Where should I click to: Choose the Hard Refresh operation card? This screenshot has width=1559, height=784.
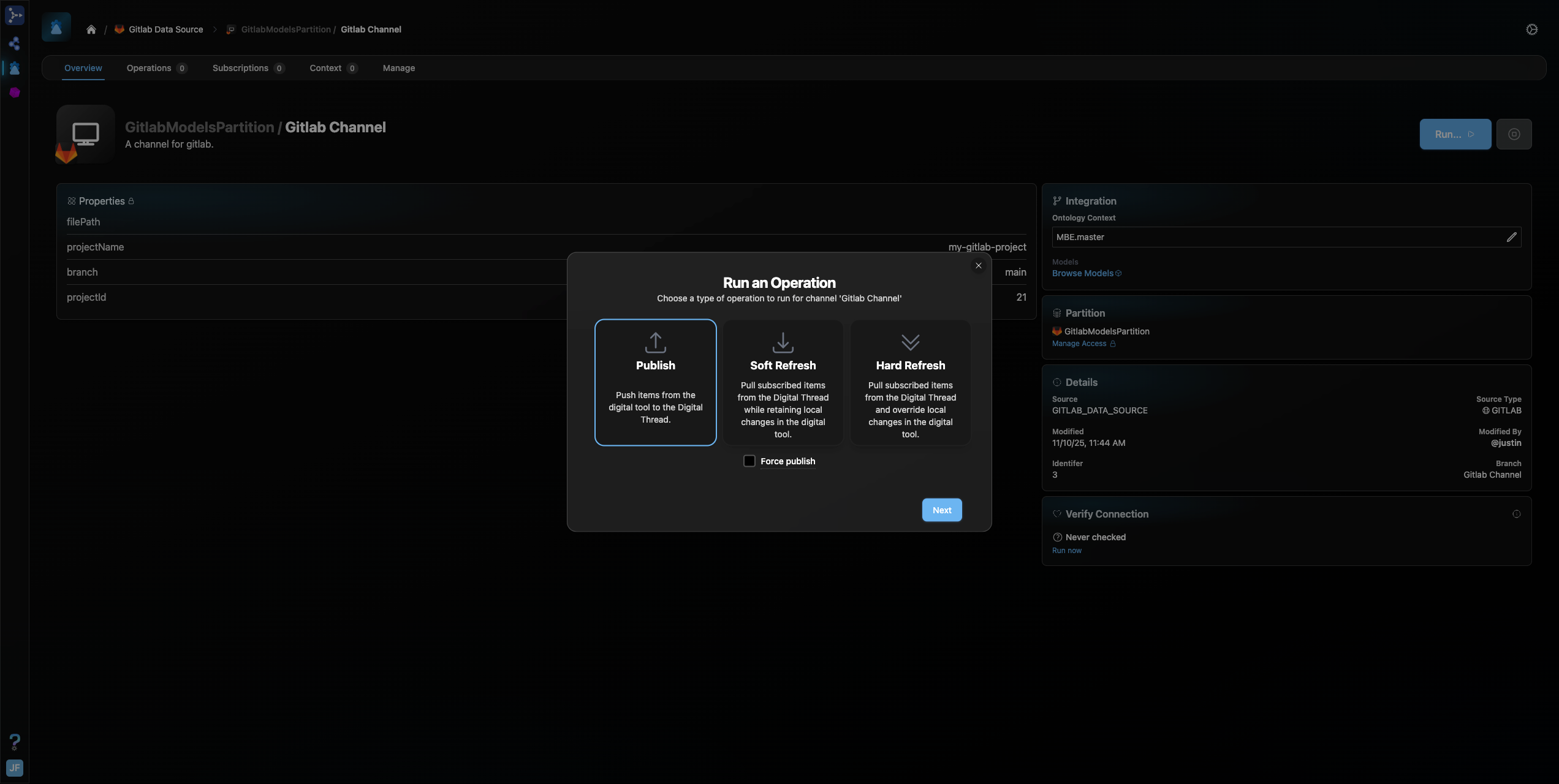tap(910, 382)
